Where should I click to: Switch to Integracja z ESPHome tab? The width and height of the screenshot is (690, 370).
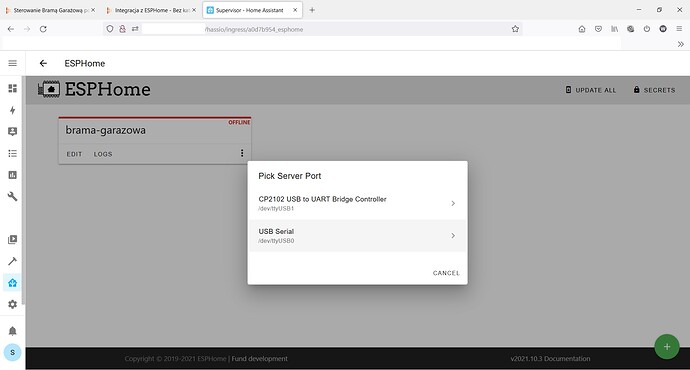point(152,10)
